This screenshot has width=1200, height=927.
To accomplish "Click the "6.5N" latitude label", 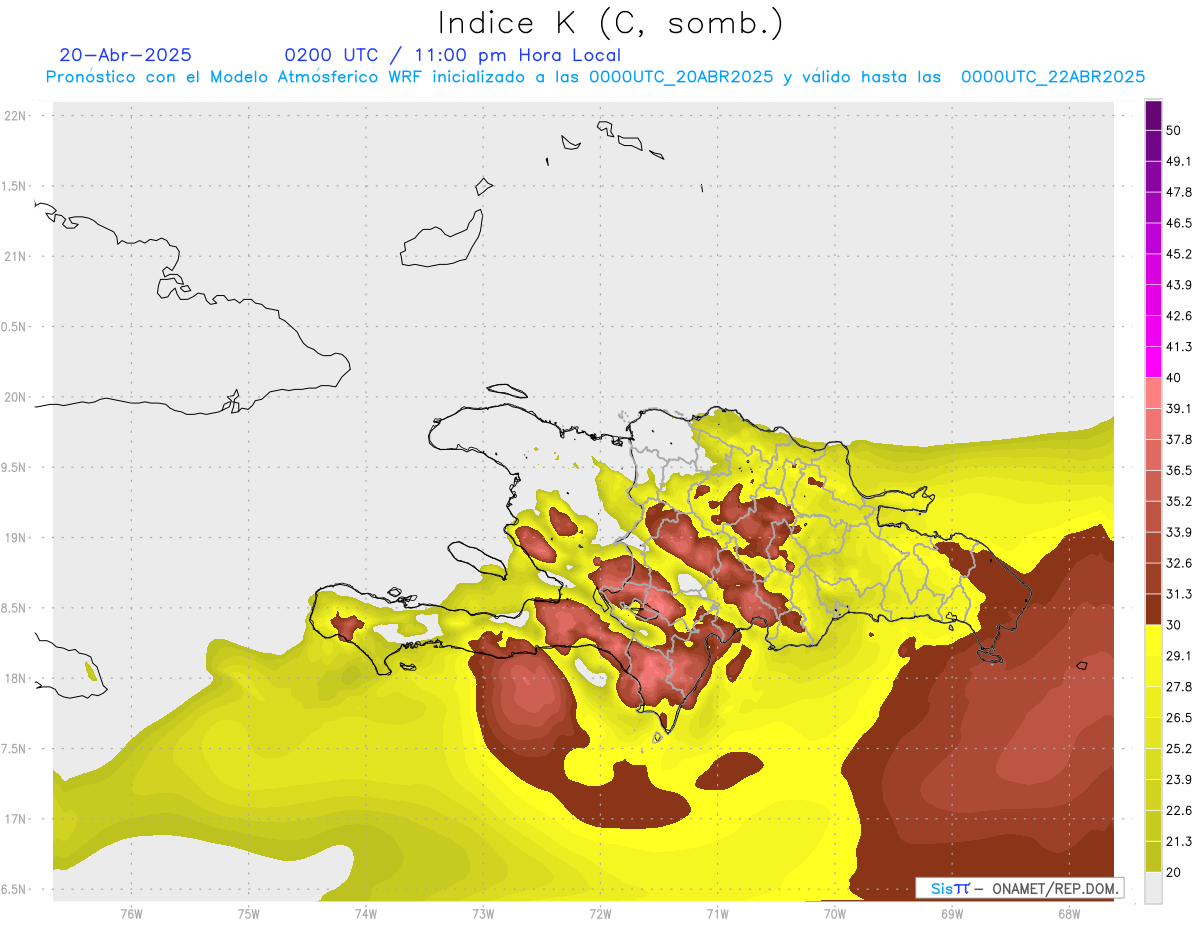I will click(14, 890).
